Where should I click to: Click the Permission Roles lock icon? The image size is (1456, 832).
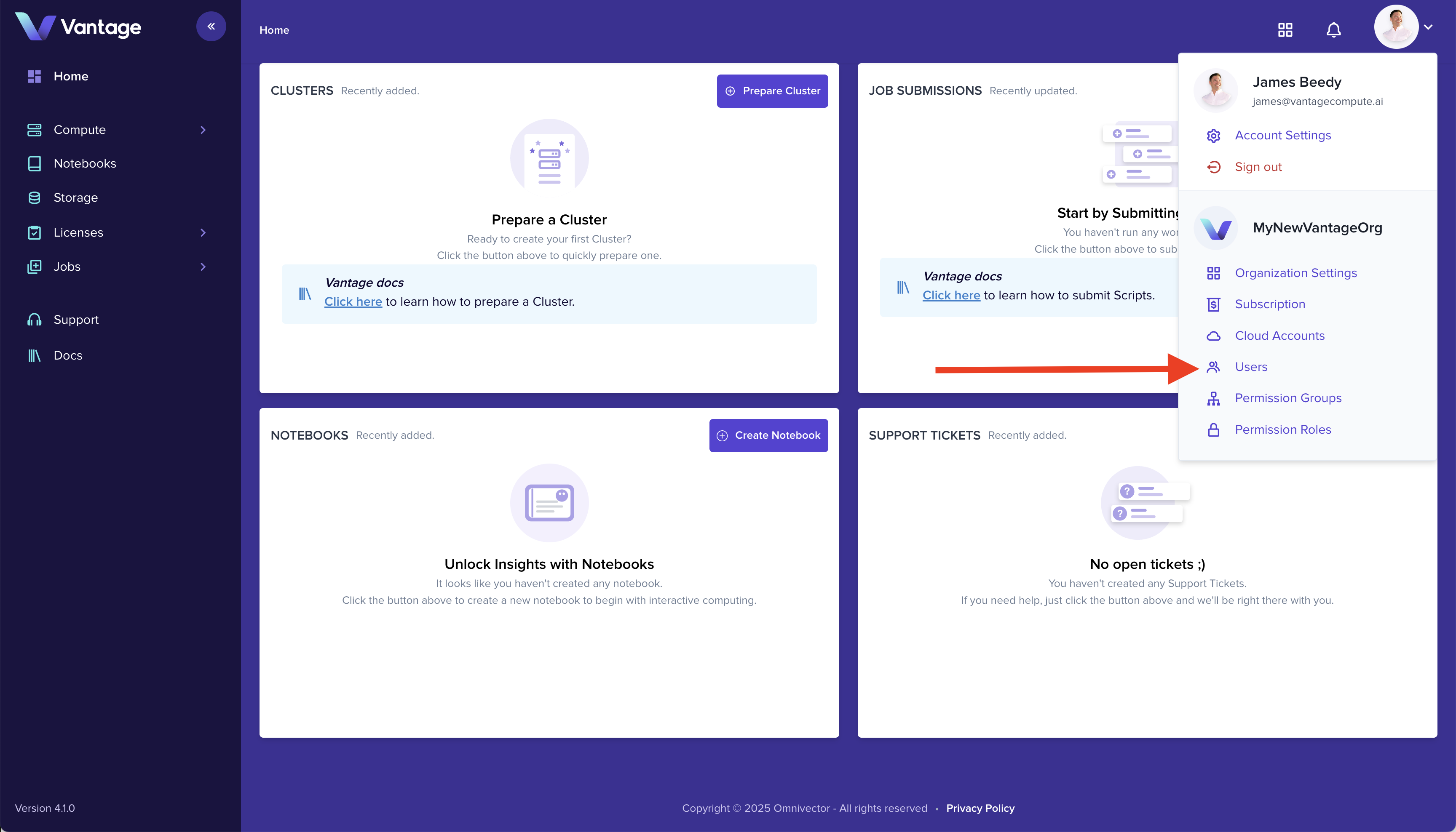tap(1213, 430)
